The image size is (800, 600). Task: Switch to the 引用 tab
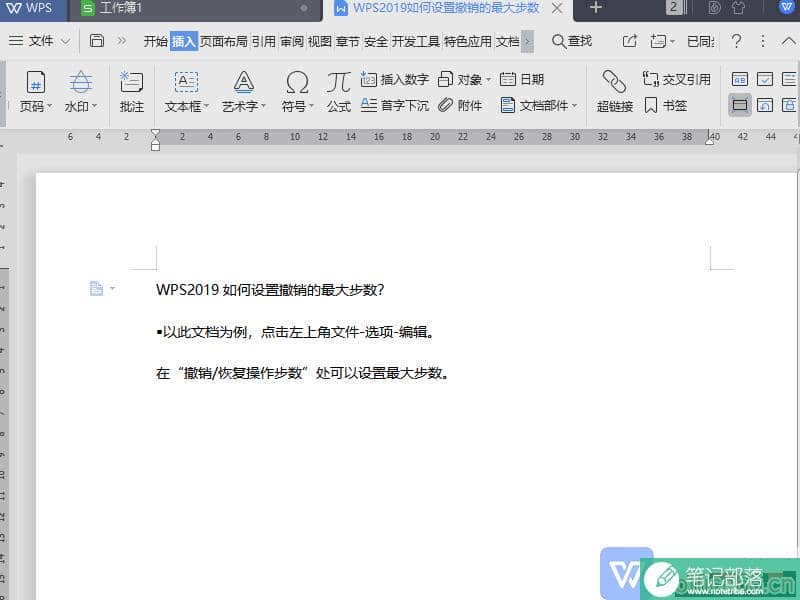pos(264,41)
